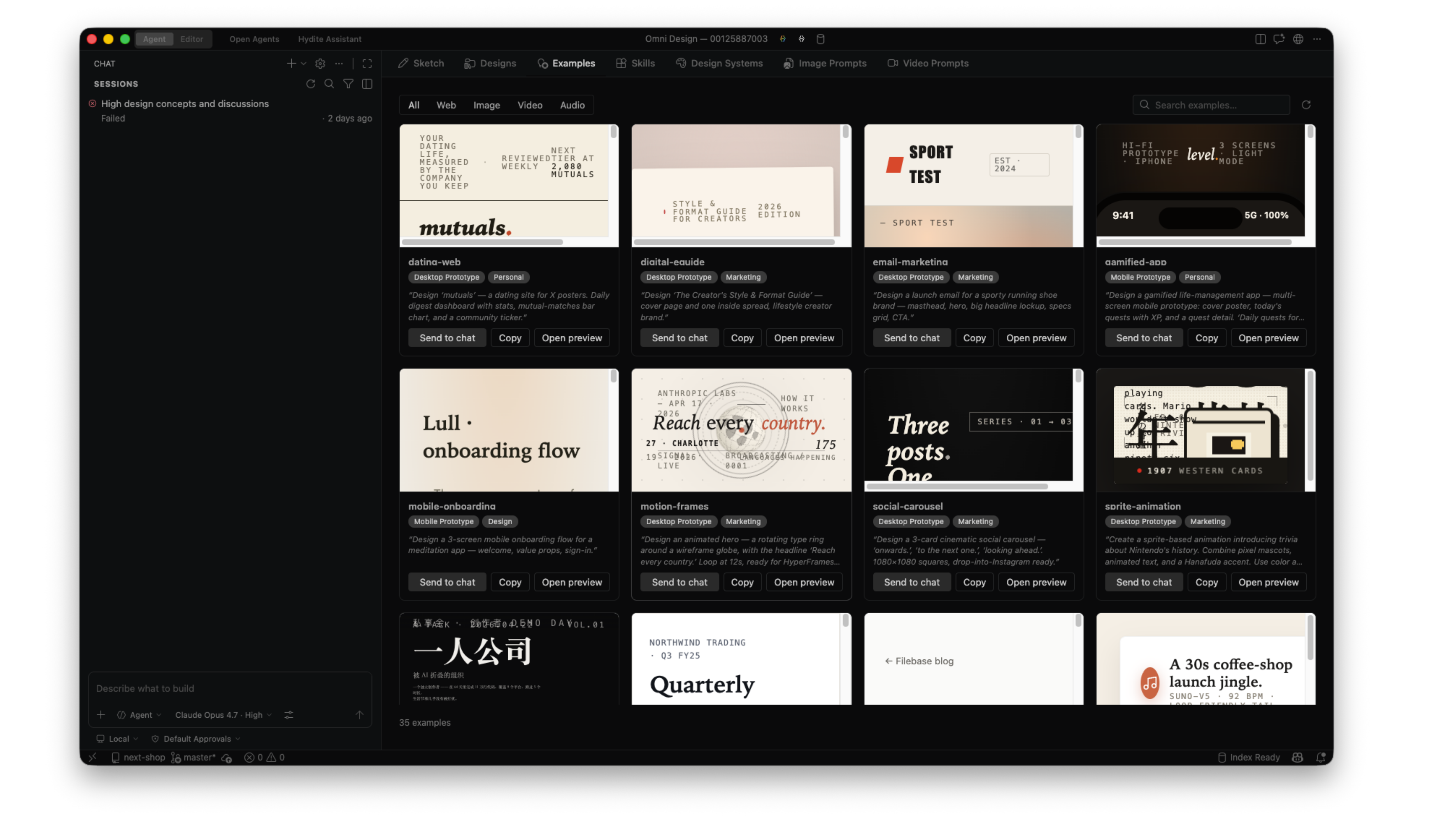
Task: Filter examples by Video
Action: point(530,105)
